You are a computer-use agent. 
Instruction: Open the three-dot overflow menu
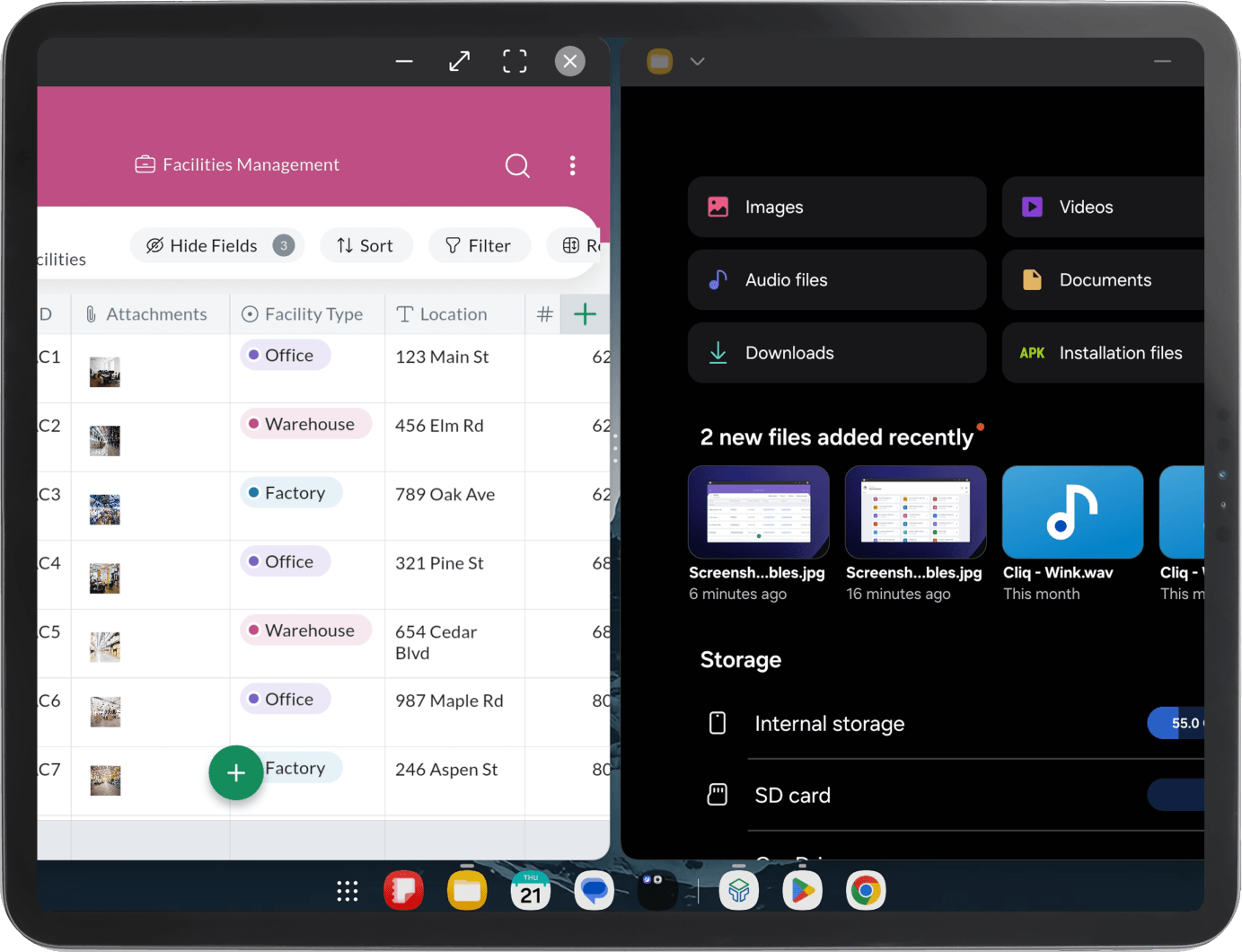[572, 165]
